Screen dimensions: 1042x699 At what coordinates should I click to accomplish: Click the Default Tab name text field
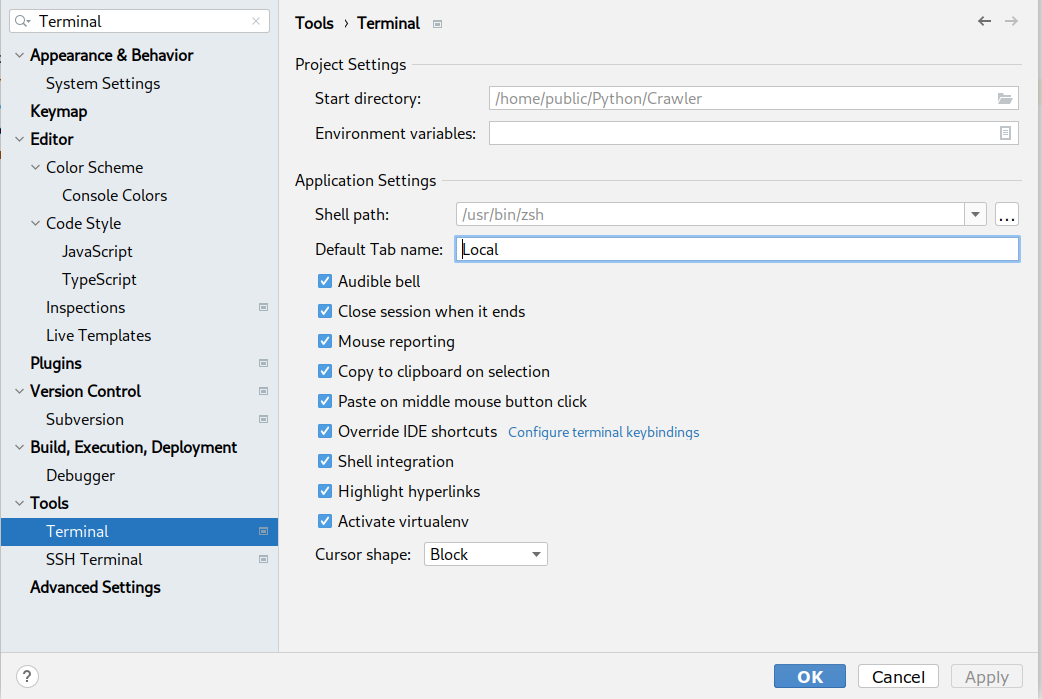[737, 249]
